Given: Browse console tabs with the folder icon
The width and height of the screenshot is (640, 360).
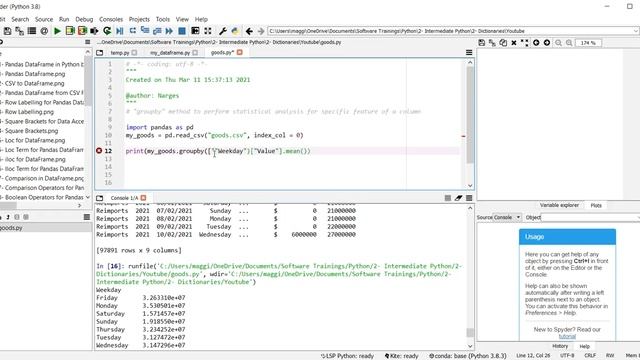Looking at the screenshot, I should 100,198.
